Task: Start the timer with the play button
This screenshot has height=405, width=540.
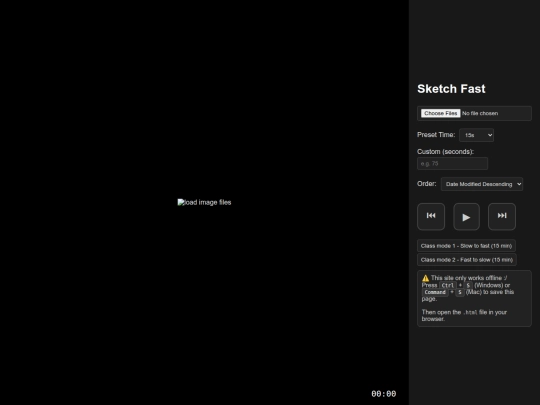Action: (466, 217)
